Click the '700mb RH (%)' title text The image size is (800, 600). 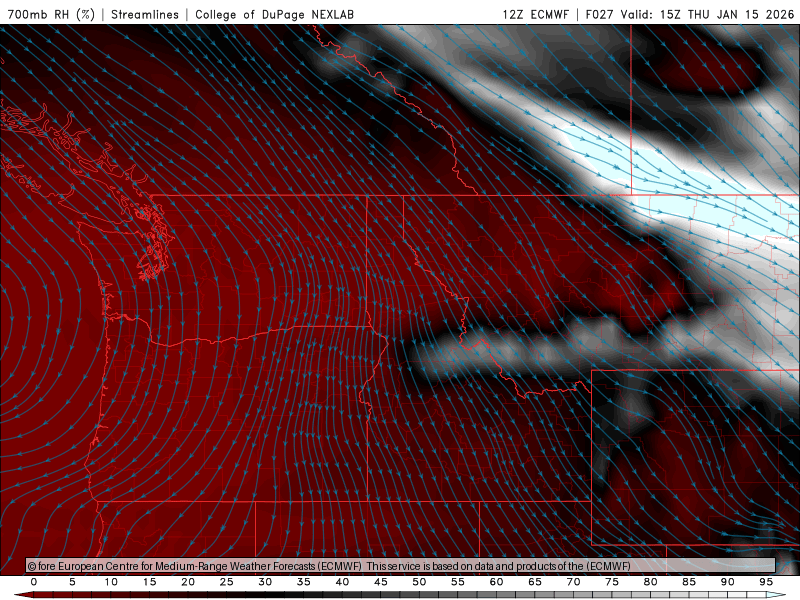pyautogui.click(x=51, y=14)
